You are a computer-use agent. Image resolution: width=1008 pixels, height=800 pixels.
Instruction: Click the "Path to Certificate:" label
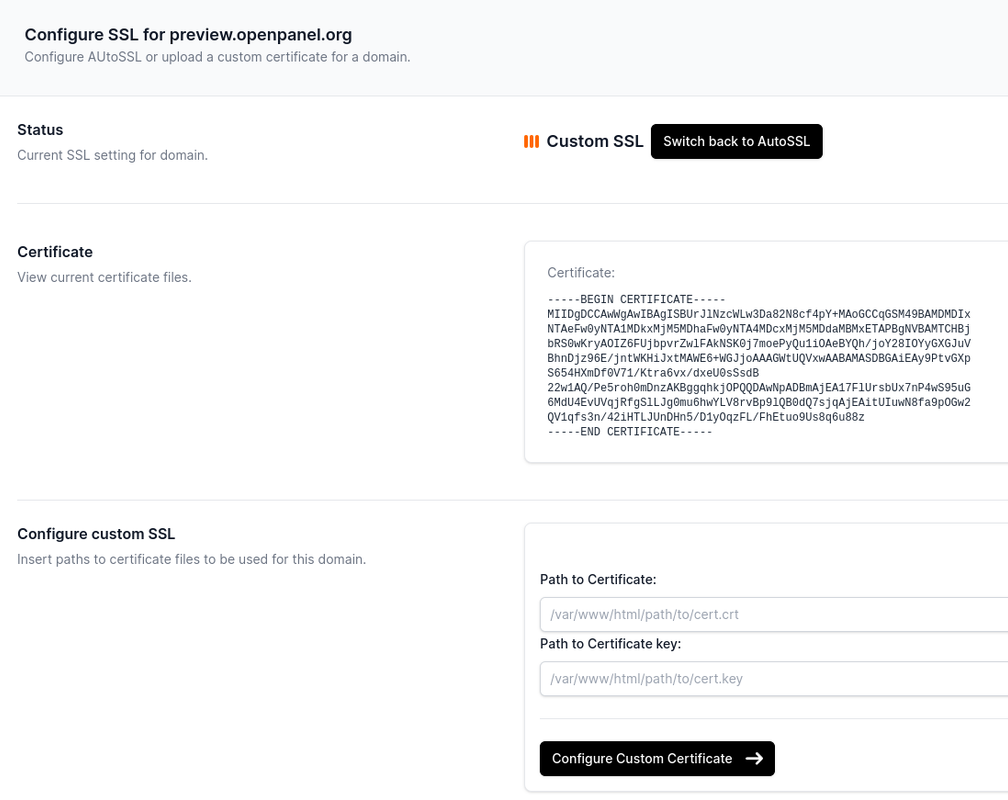coord(598,580)
